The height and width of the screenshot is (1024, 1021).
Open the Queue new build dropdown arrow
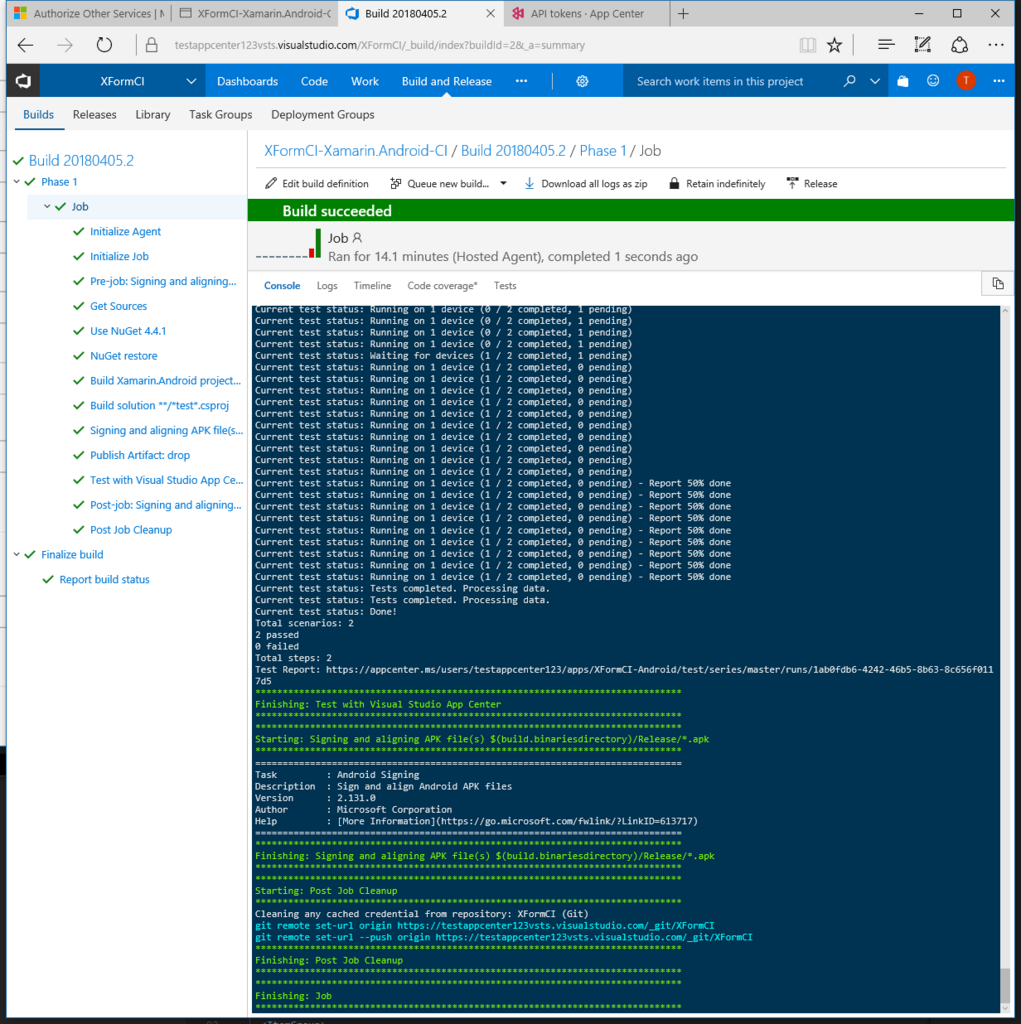click(503, 184)
